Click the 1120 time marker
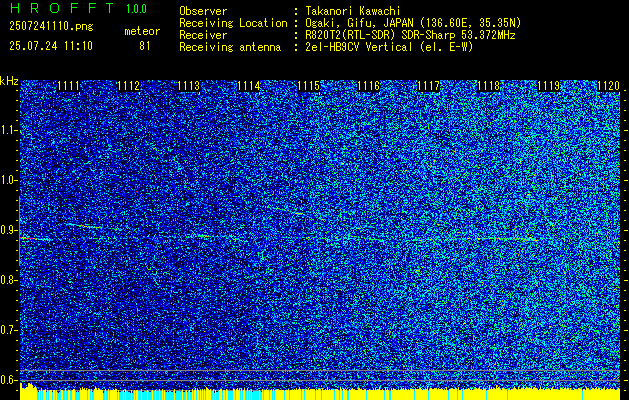Screen dimensions: 629x400 [609, 86]
